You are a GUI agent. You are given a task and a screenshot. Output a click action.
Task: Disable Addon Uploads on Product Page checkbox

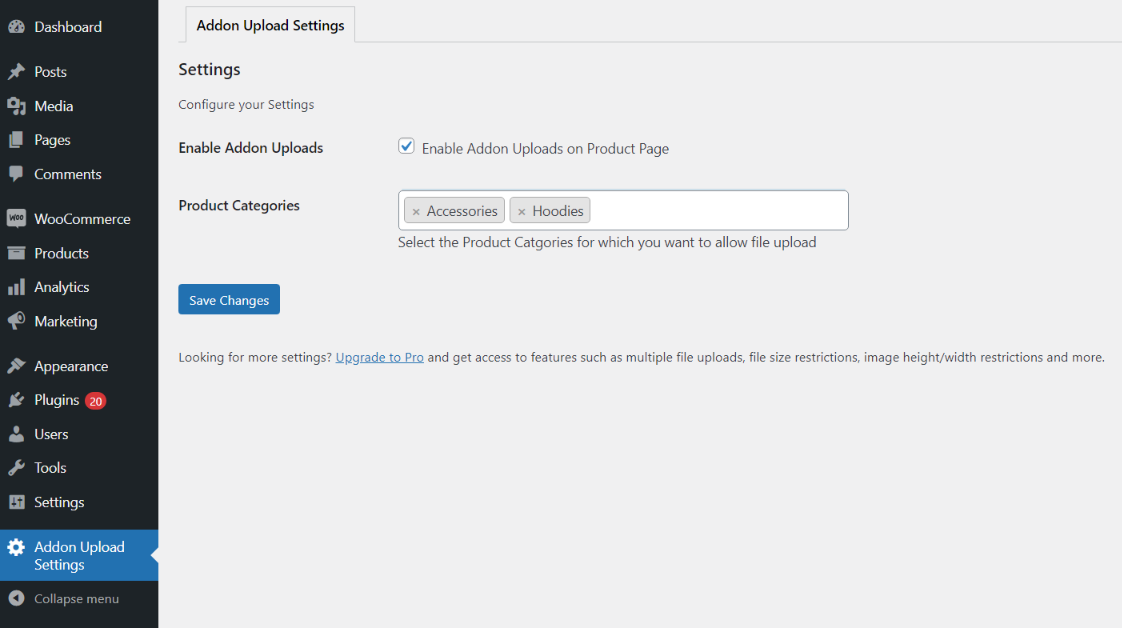(406, 147)
